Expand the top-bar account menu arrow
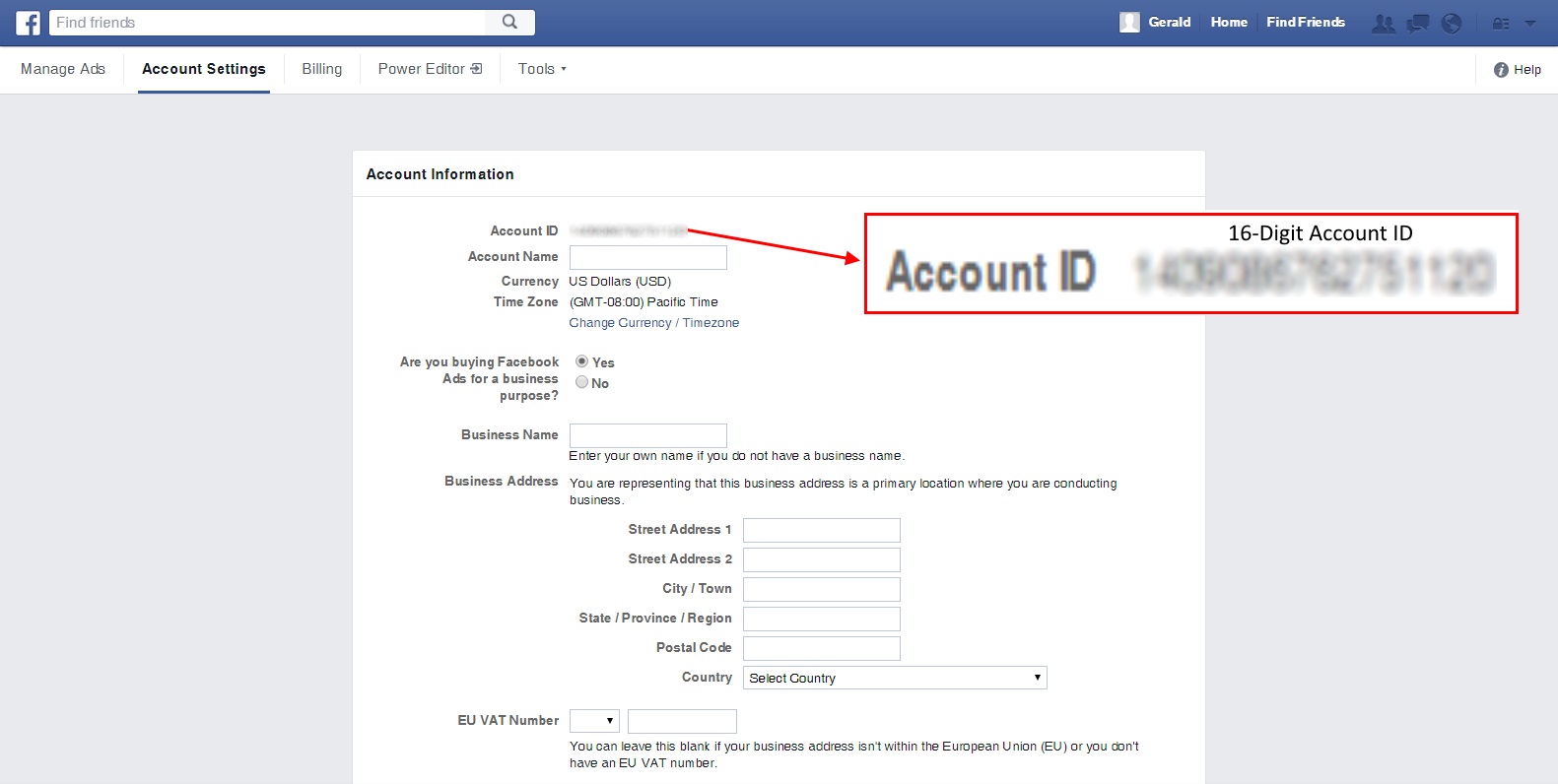This screenshot has height=784, width=1558. [x=1530, y=23]
